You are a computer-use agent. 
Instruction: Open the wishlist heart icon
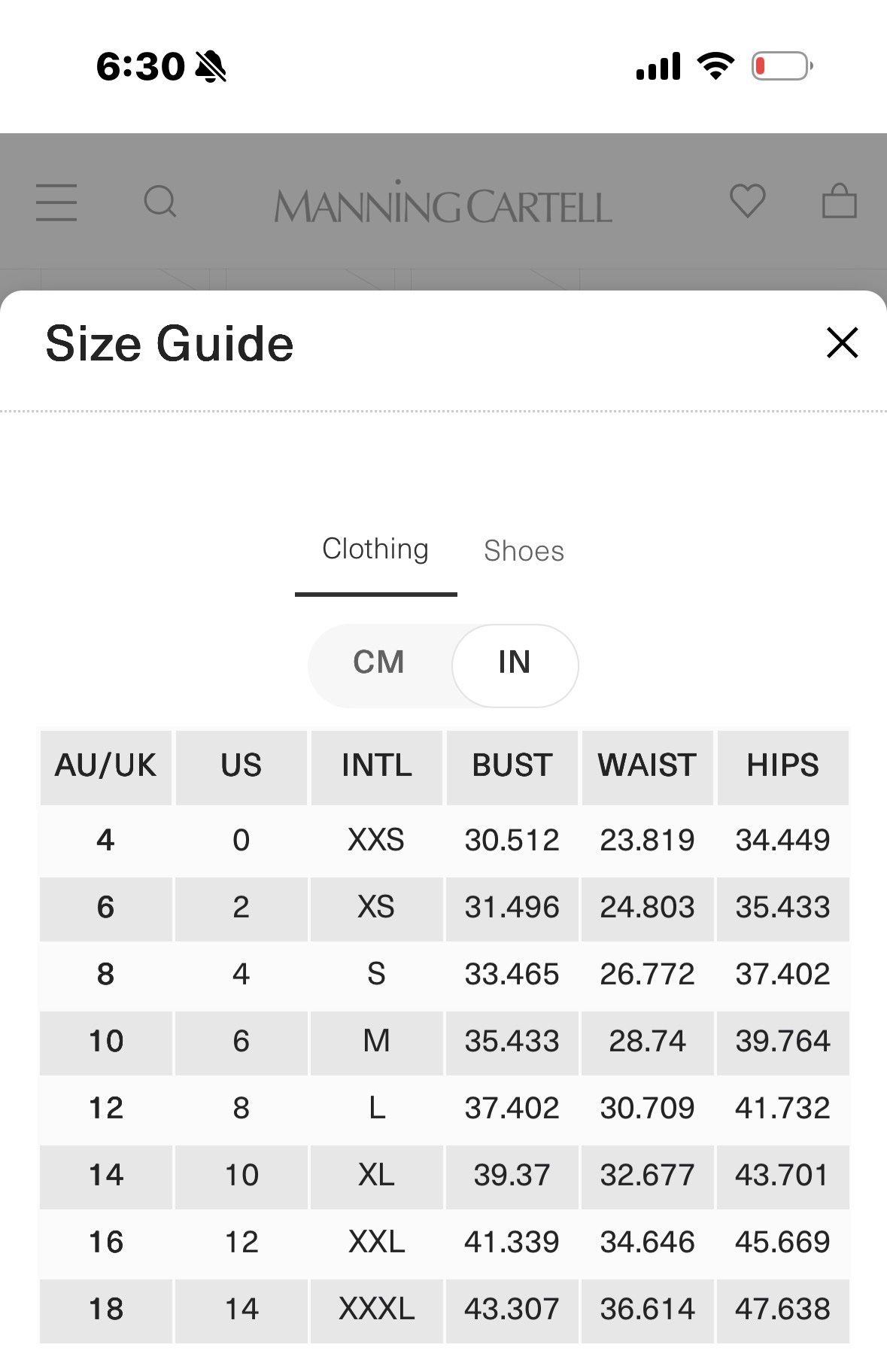pyautogui.click(x=748, y=201)
